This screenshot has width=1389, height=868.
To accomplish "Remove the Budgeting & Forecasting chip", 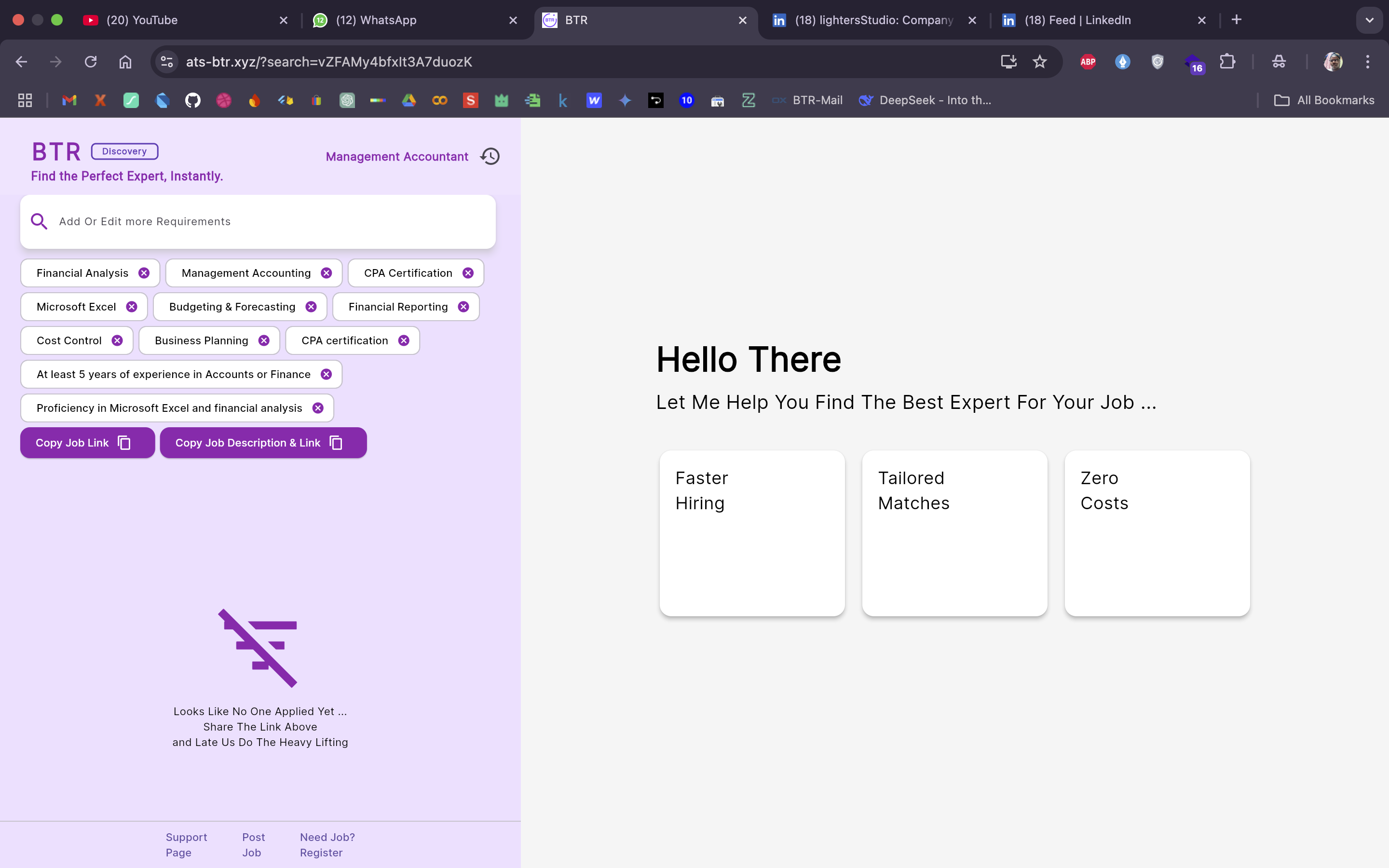I will coord(311,307).
